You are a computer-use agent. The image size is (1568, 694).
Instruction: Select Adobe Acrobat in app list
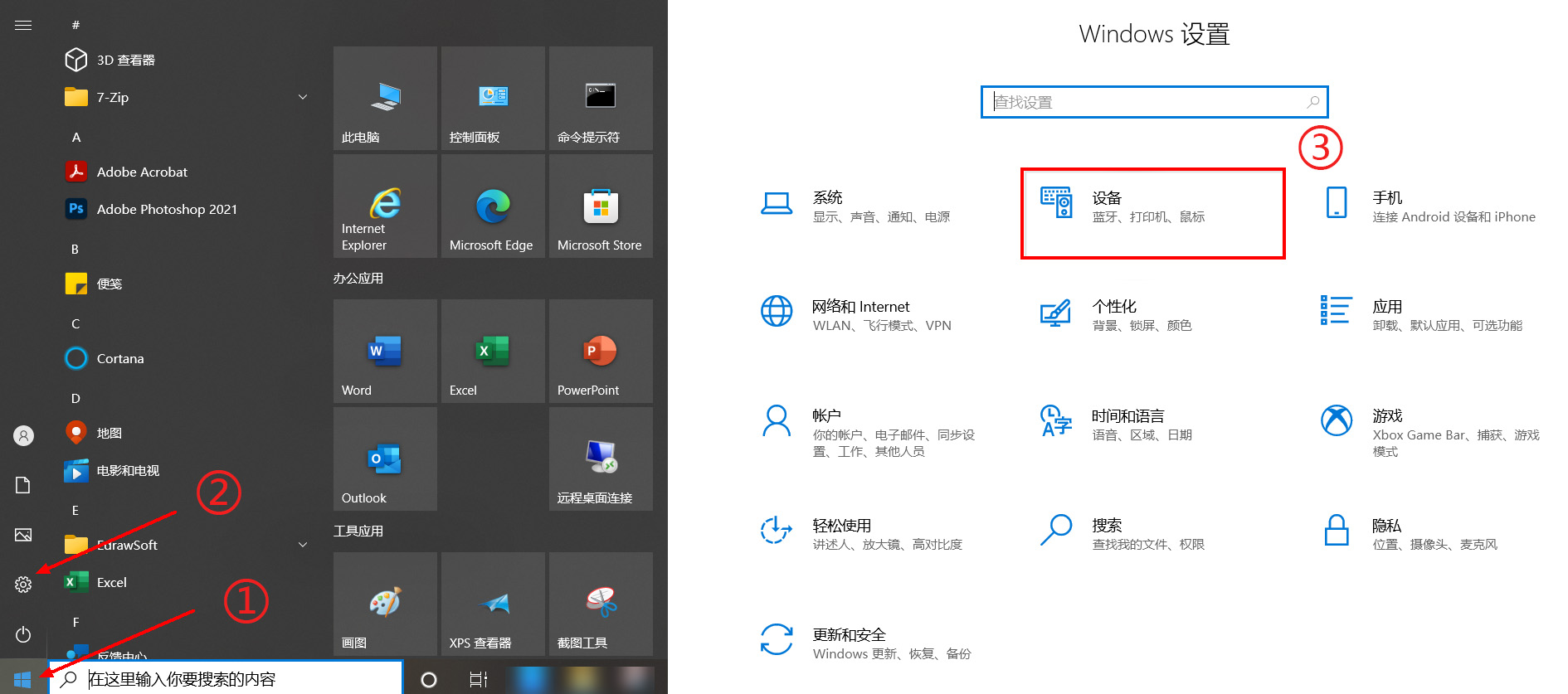[x=142, y=172]
